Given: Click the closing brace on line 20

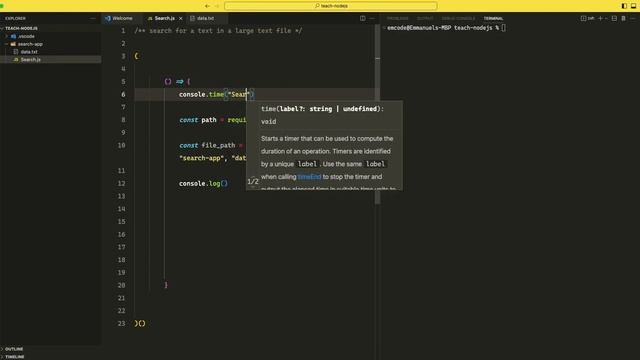Looking at the screenshot, I should point(166,285).
